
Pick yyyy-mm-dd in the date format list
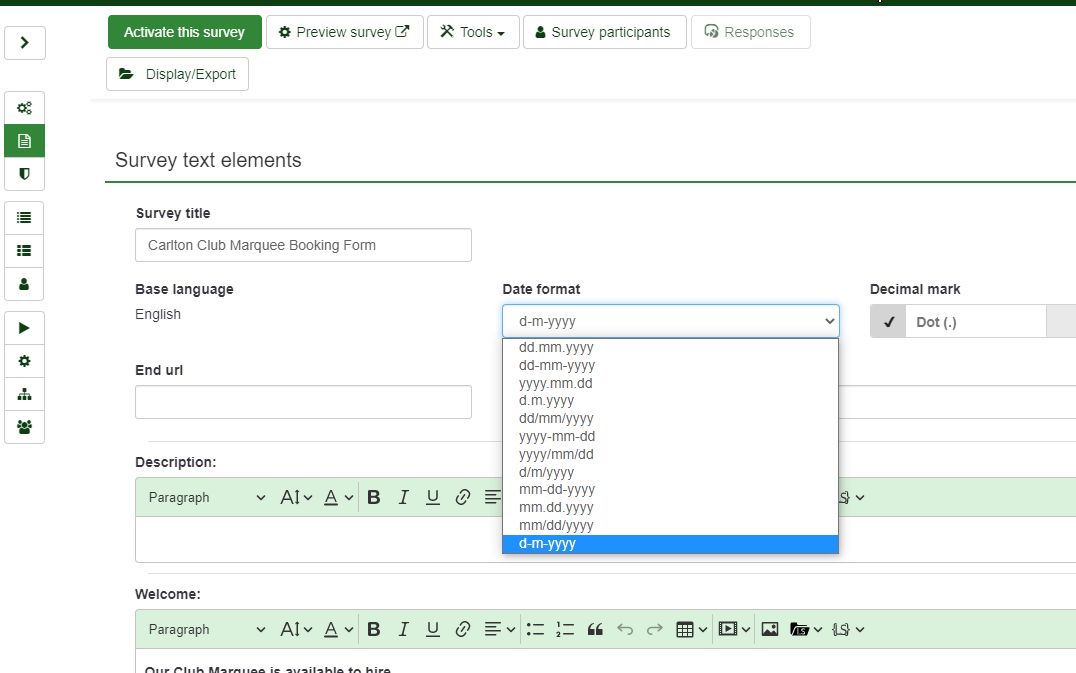click(556, 436)
